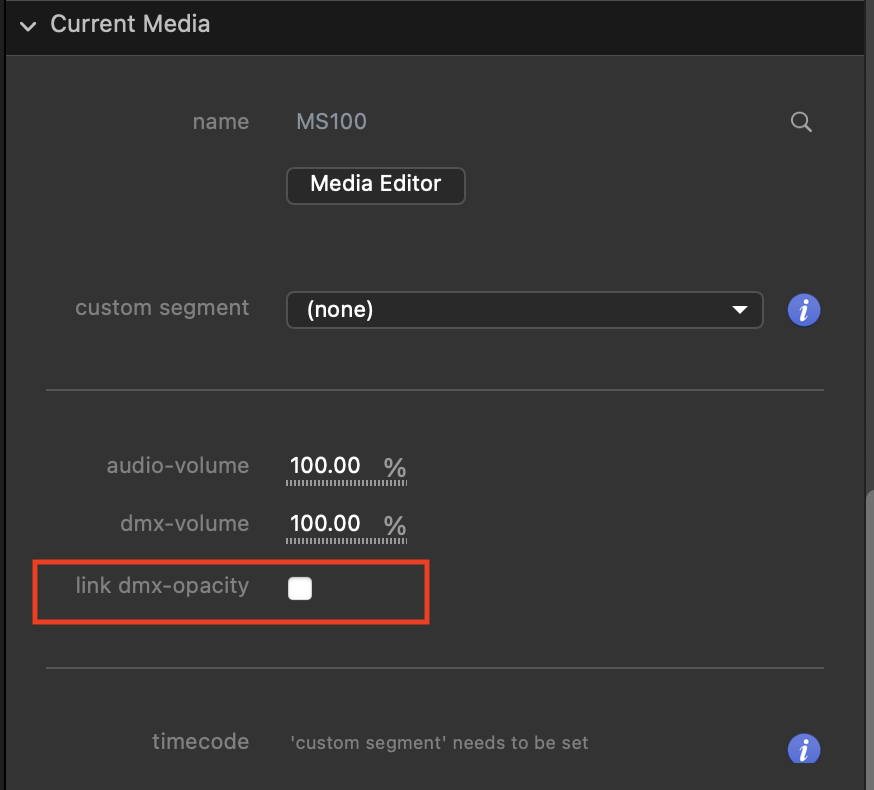Click the custom segment dropdown arrow
Screen dimensions: 874x790
coord(740,310)
